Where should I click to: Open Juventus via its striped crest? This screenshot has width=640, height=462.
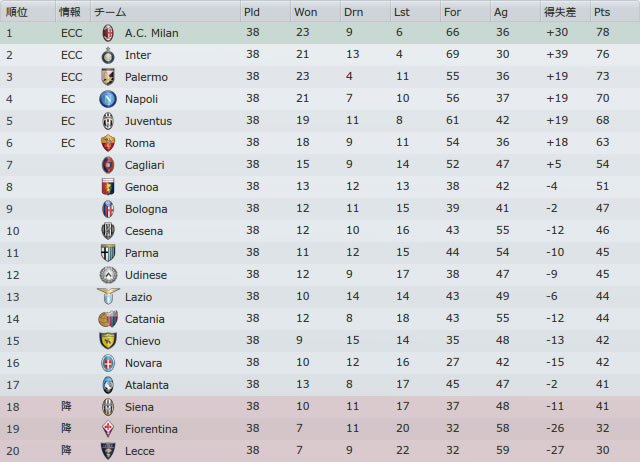click(108, 121)
